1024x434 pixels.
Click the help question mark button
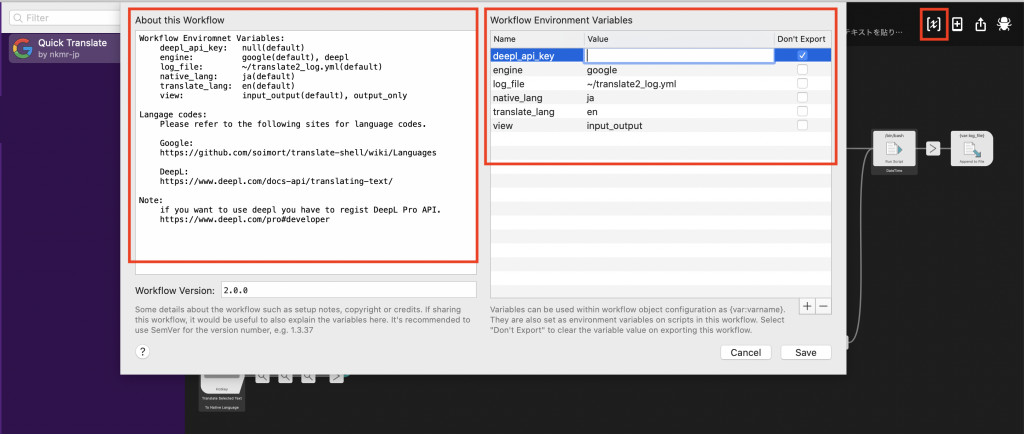click(143, 352)
